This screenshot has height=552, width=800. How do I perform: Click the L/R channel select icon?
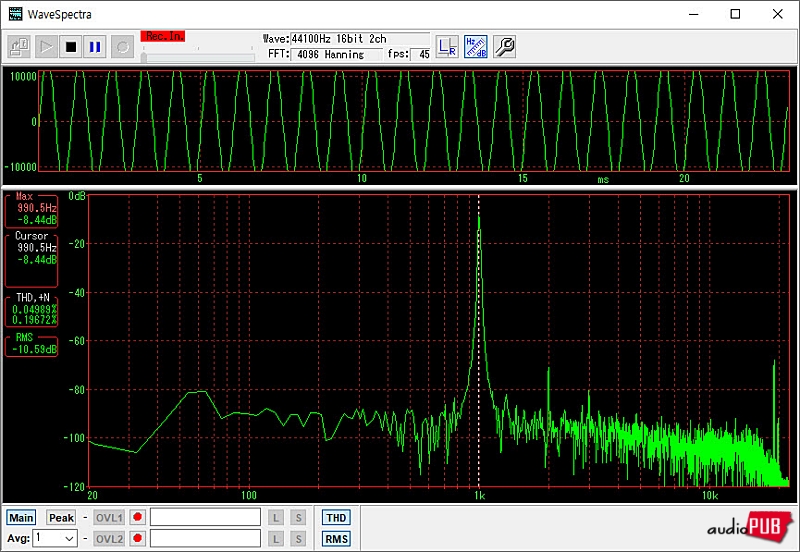[x=447, y=46]
